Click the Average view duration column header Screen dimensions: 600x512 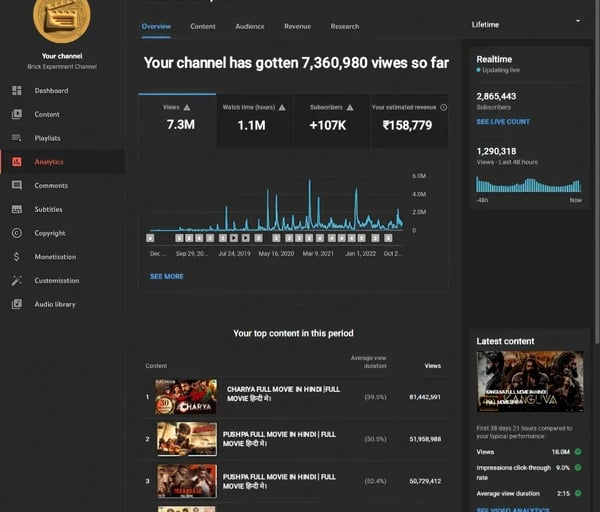(368, 362)
